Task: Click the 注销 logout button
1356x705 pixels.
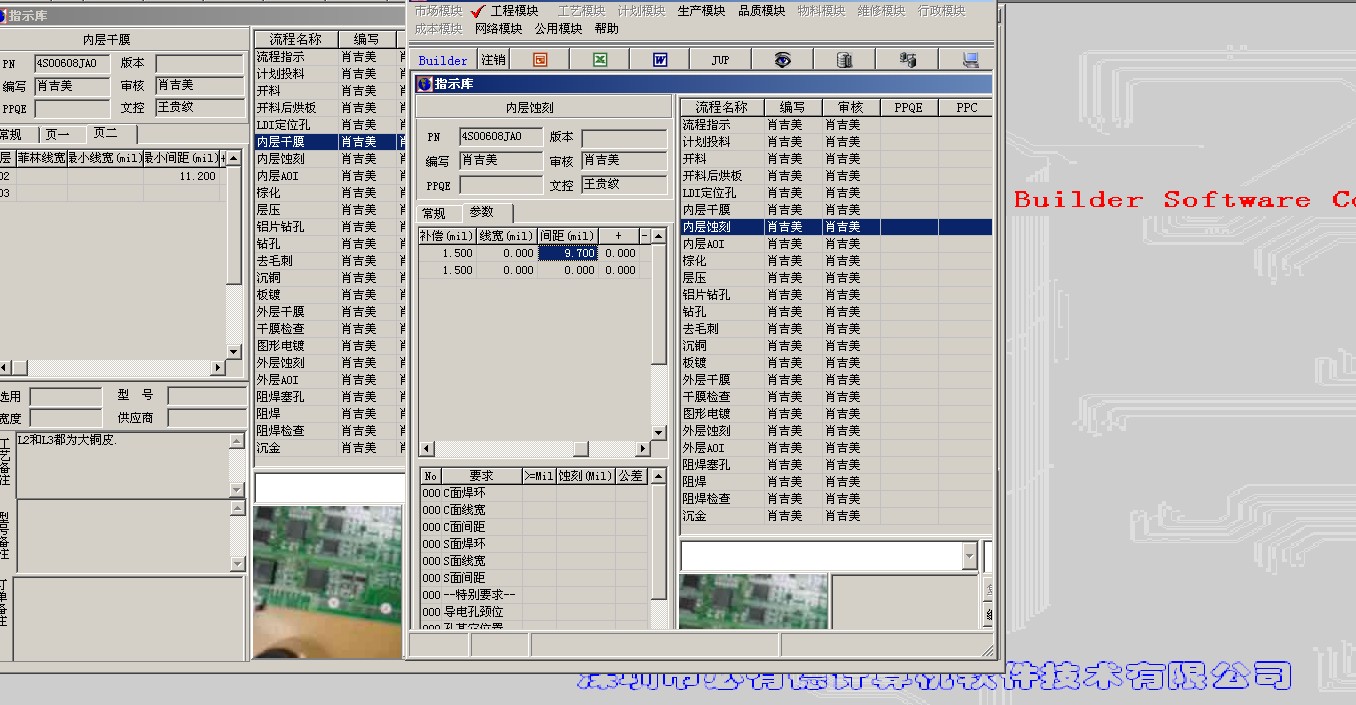Action: pyautogui.click(x=493, y=60)
